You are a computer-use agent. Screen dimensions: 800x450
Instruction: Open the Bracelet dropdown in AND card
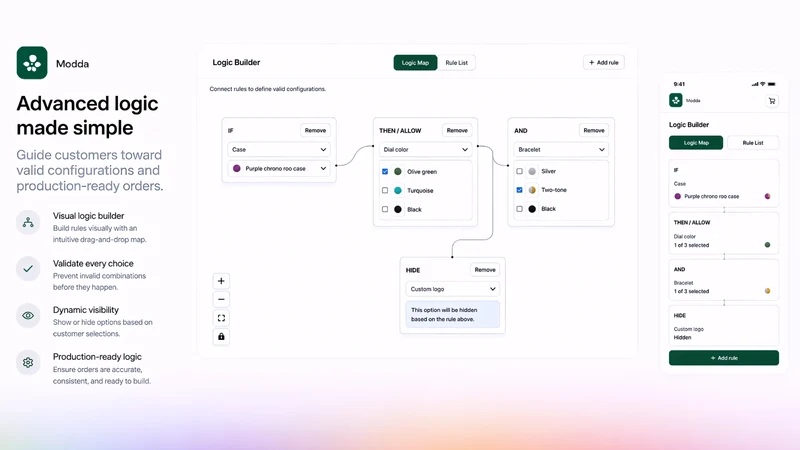[561, 149]
